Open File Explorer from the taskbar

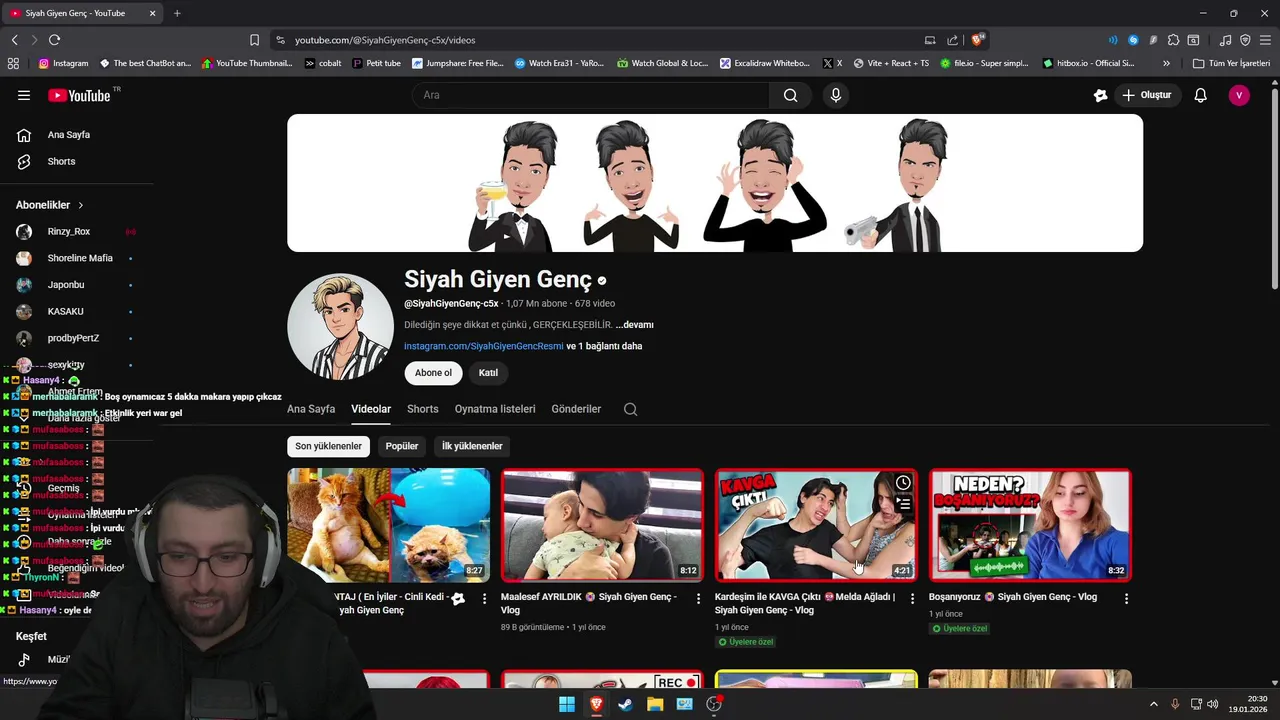tap(655, 704)
